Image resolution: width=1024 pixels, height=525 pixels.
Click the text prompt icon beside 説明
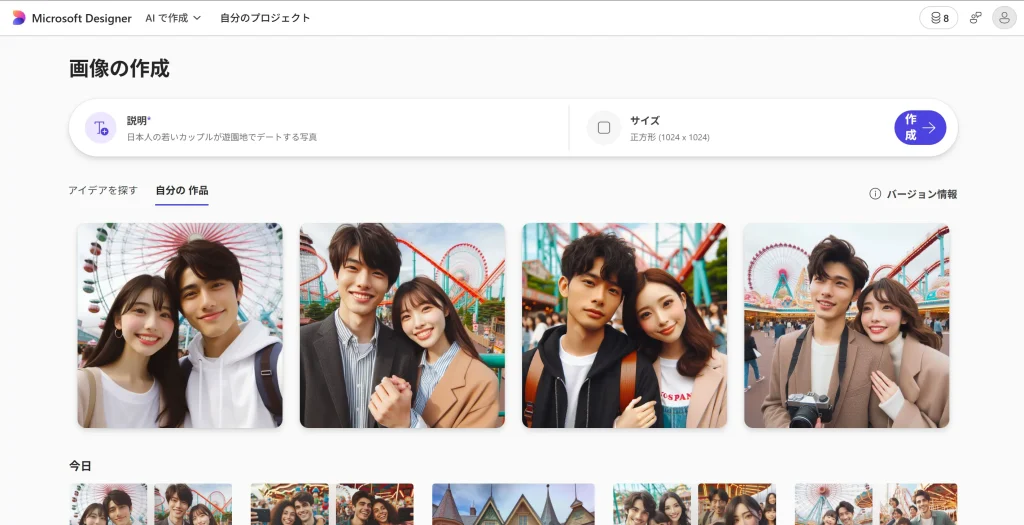[100, 128]
